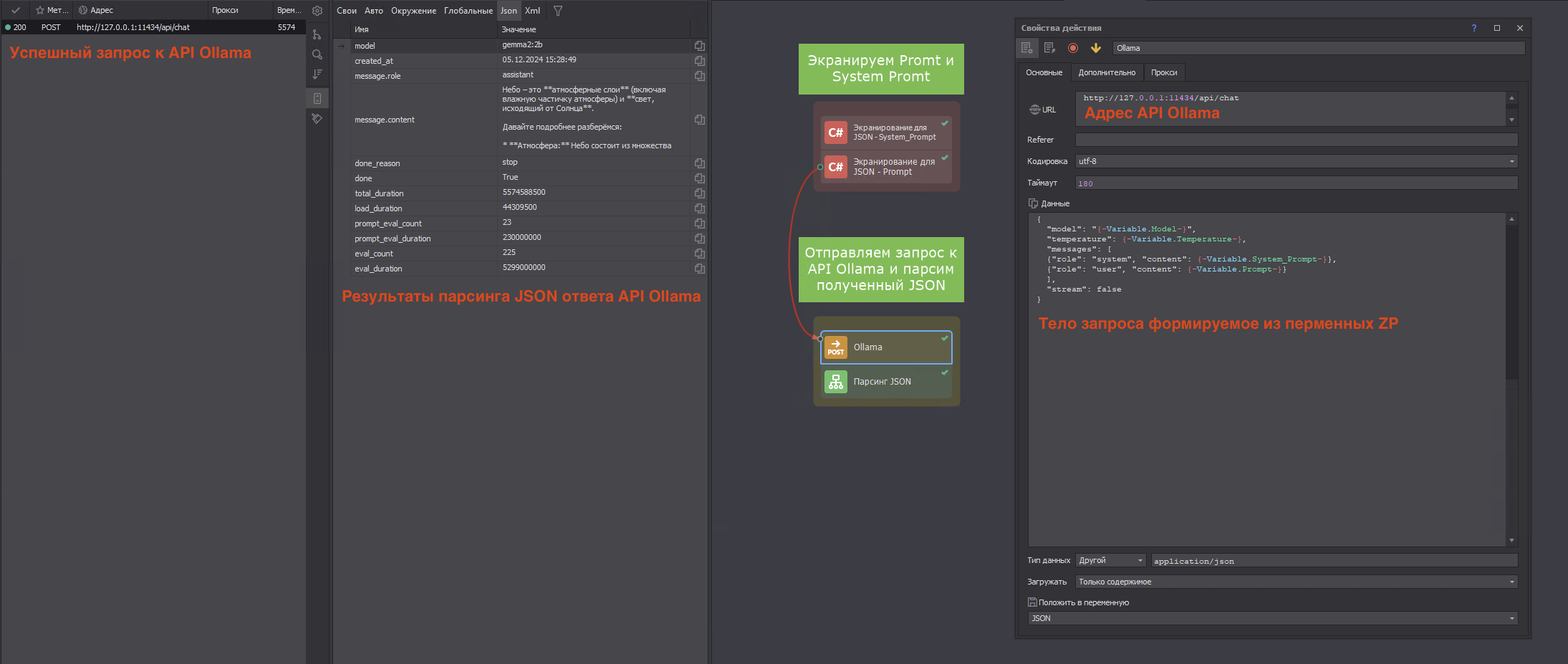
Task: Click the sort descending icon in traffic sidebar
Action: (317, 74)
